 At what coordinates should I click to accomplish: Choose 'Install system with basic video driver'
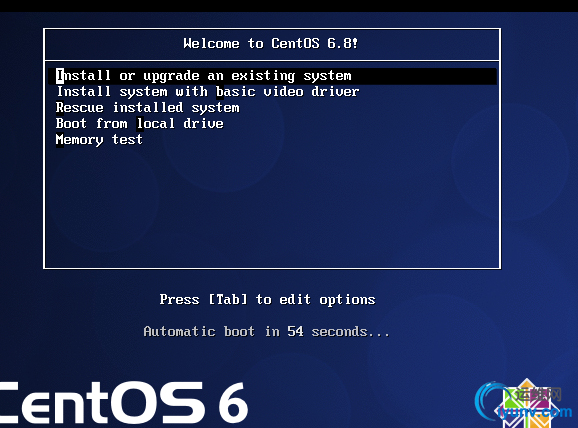coord(208,92)
